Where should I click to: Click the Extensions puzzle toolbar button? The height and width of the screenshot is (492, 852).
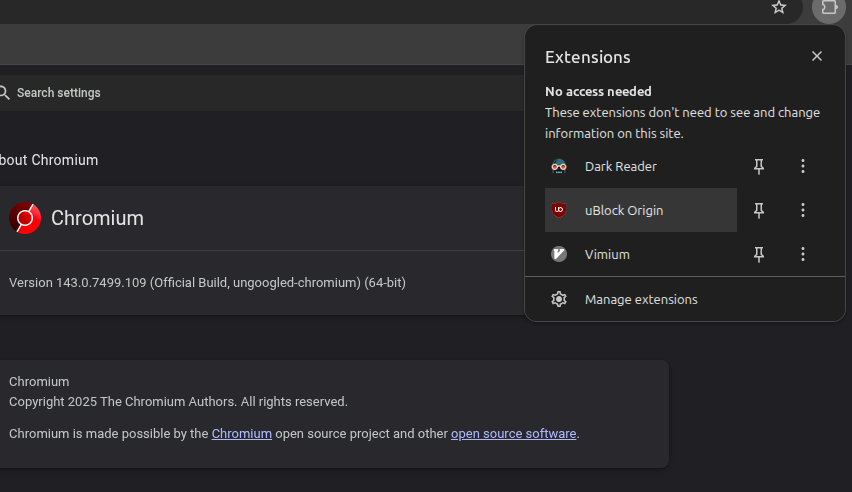point(828,8)
